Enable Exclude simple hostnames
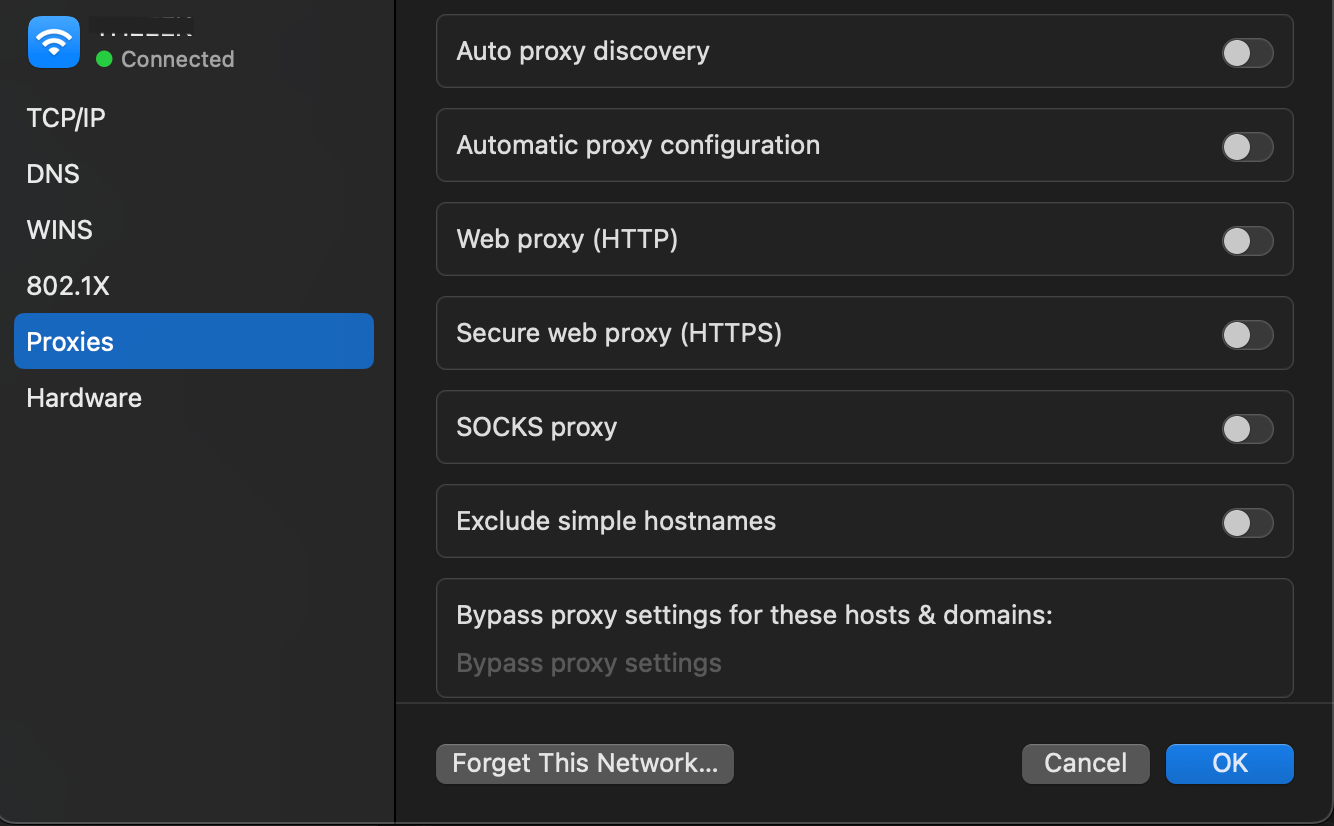Viewport: 1334px width, 826px height. pyautogui.click(x=1247, y=521)
